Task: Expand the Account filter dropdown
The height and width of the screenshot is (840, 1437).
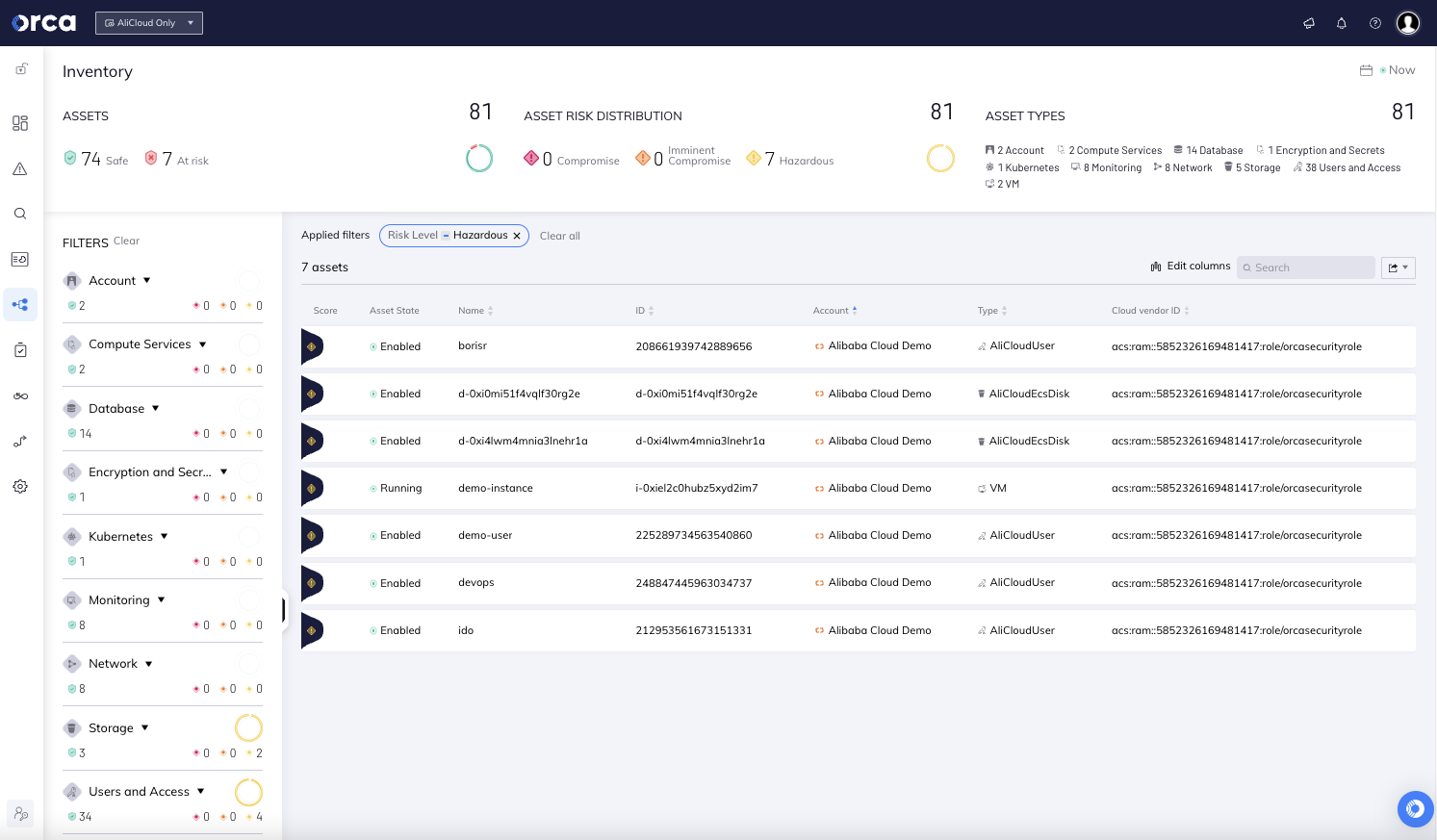Action: pos(146,280)
